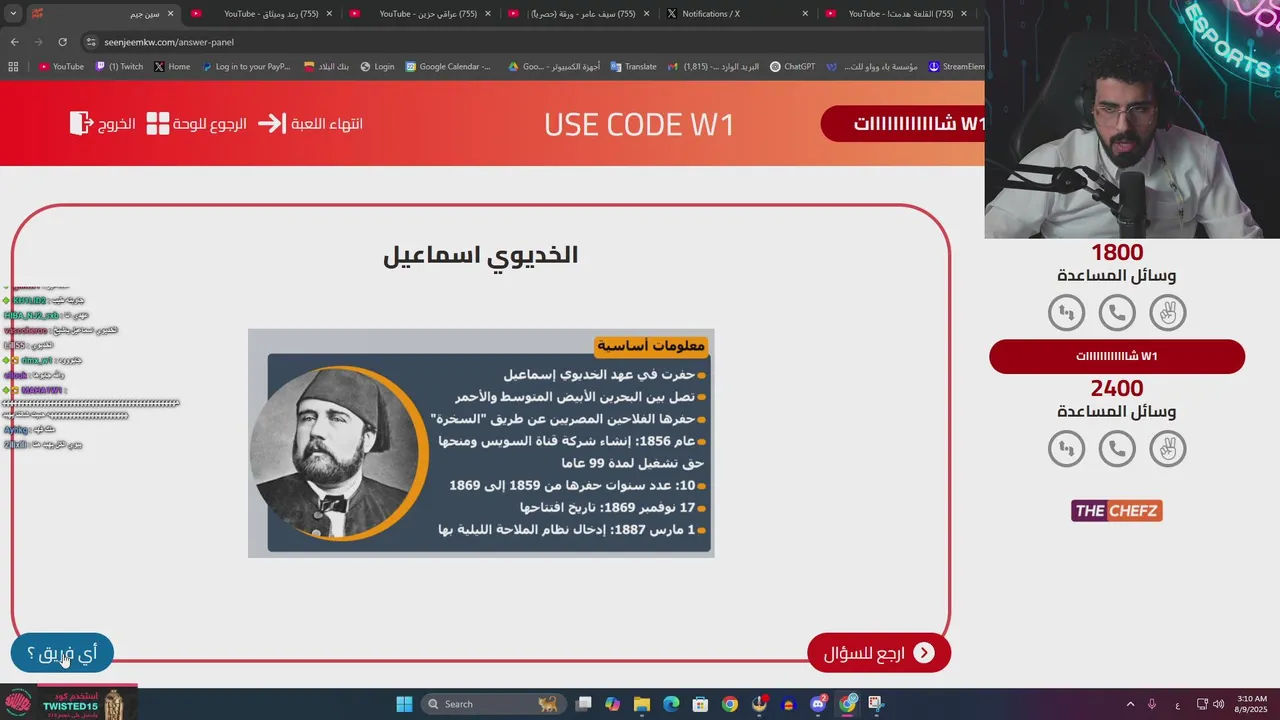Close the Notifications / X tab
Image resolution: width=1280 pixels, height=720 pixels.
[x=805, y=14]
